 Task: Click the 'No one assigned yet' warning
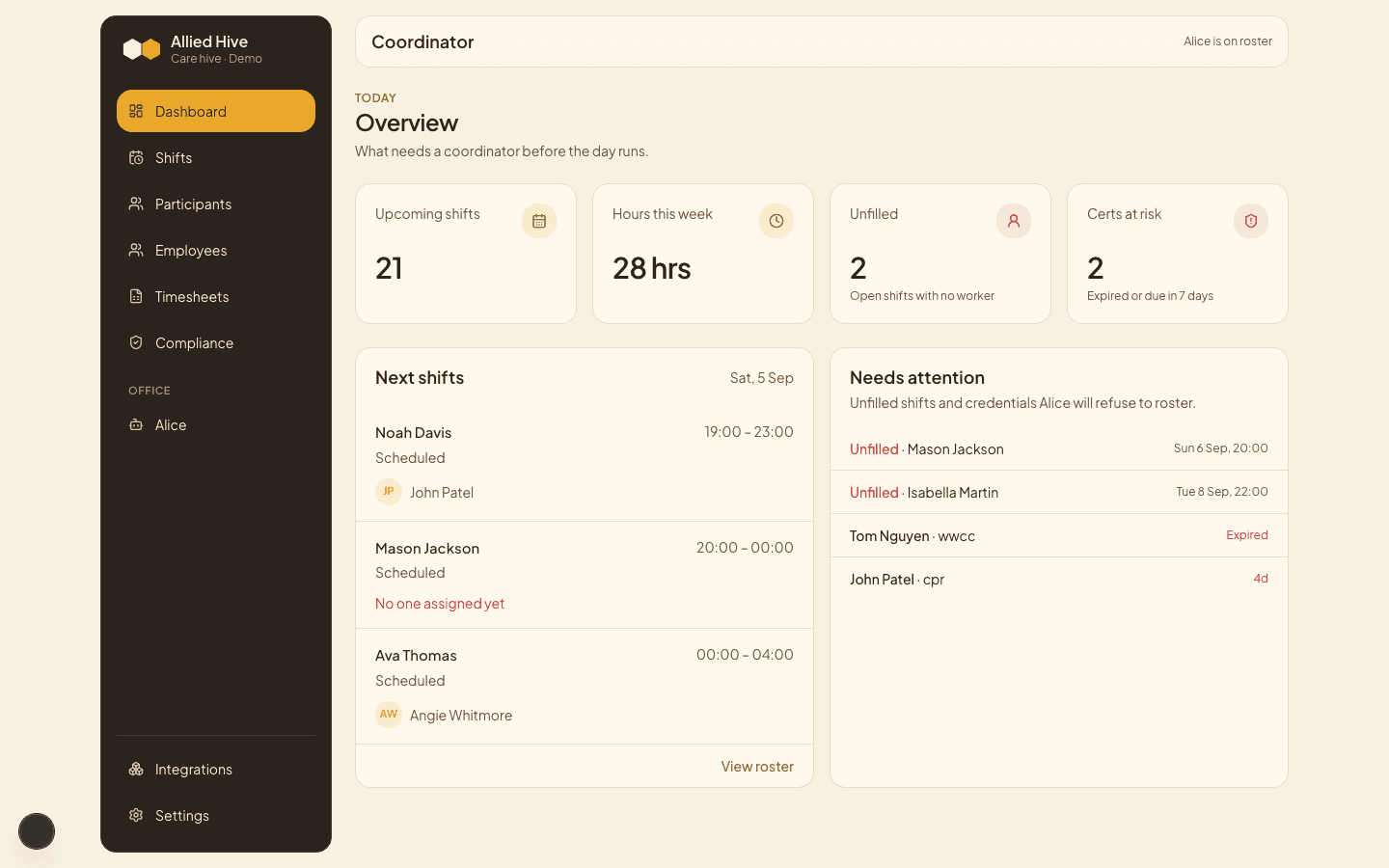440,603
